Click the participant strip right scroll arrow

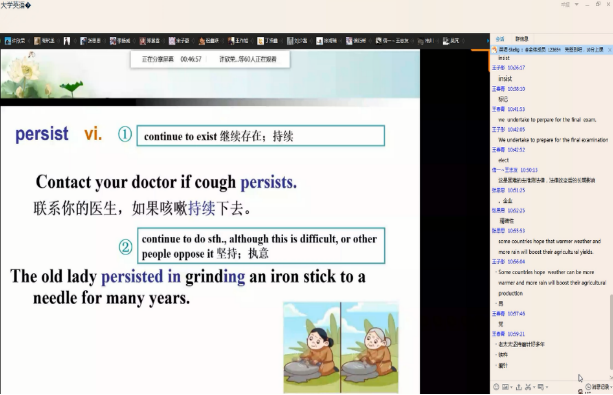tap(487, 41)
